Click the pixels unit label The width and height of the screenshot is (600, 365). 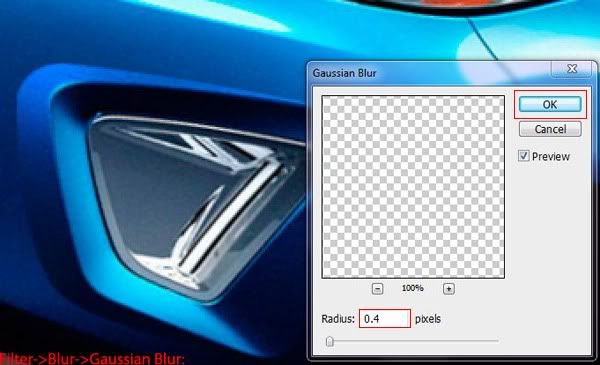pos(428,319)
